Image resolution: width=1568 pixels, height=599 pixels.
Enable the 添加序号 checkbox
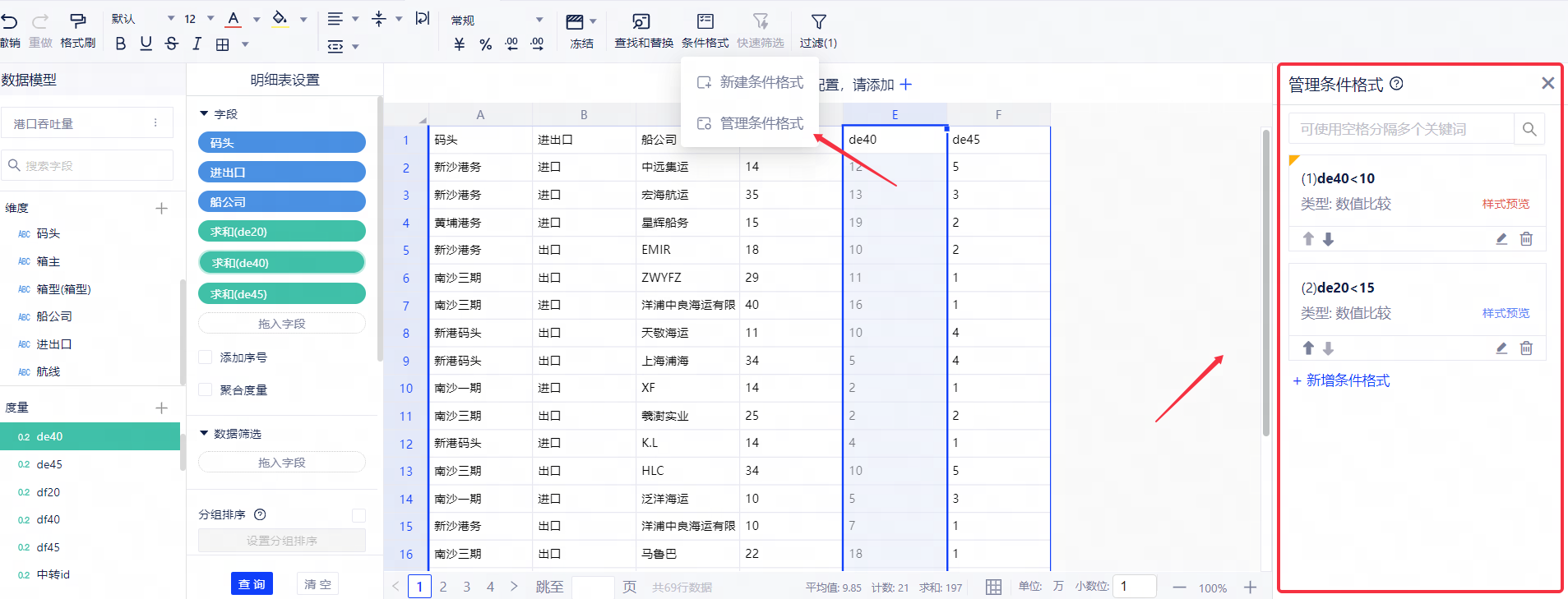[x=206, y=357]
